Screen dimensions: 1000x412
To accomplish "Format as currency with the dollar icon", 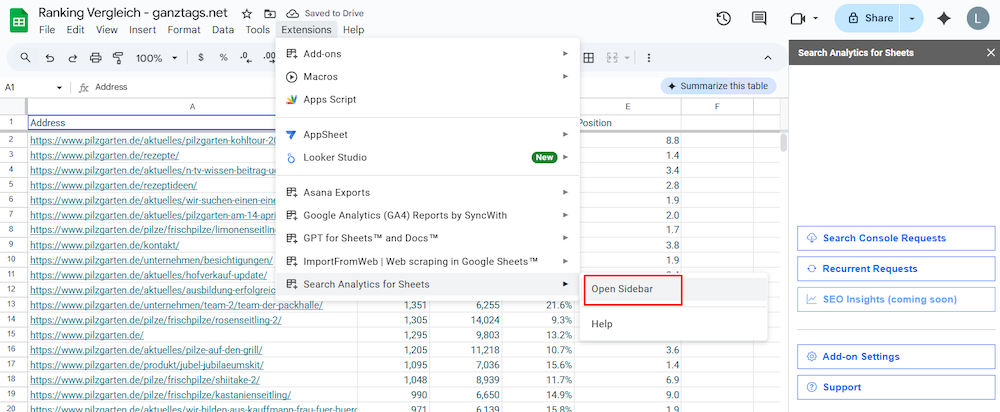I will [201, 58].
